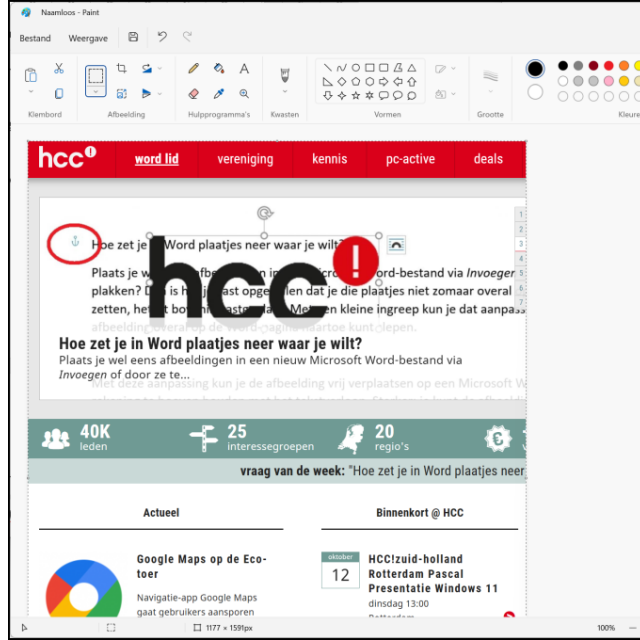This screenshot has height=640, width=640.
Task: Open the Bestand menu
Action: pos(35,38)
